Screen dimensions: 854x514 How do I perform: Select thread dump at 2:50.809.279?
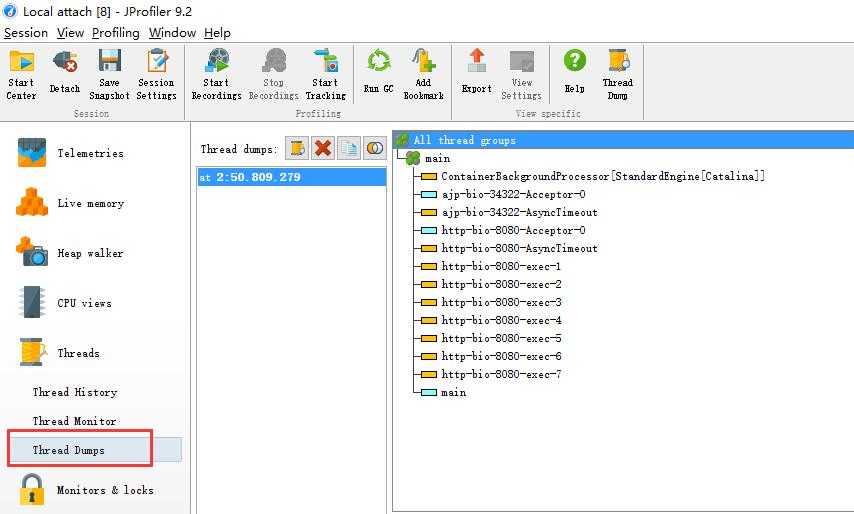click(x=291, y=177)
